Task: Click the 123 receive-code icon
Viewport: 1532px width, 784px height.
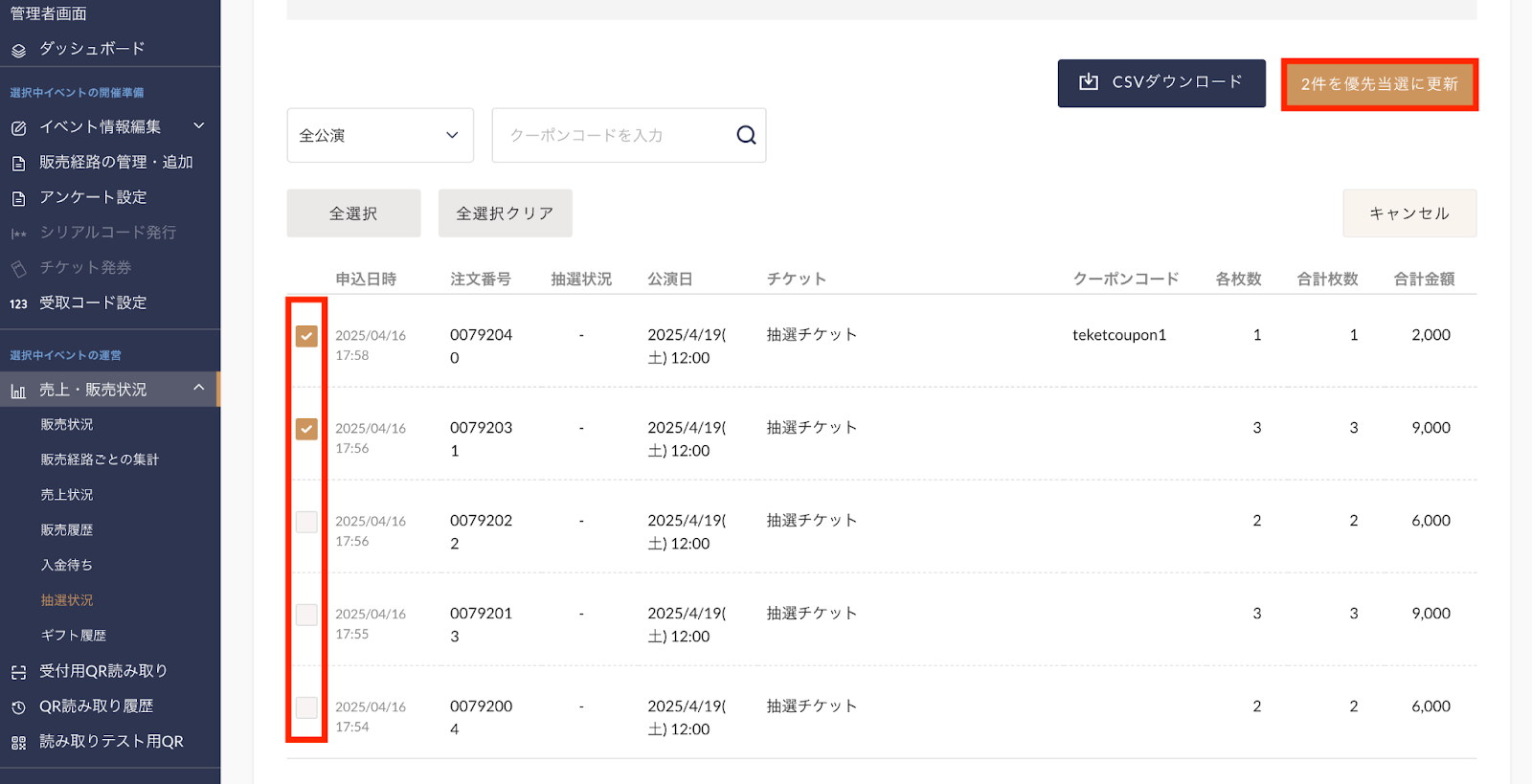Action: pos(18,303)
